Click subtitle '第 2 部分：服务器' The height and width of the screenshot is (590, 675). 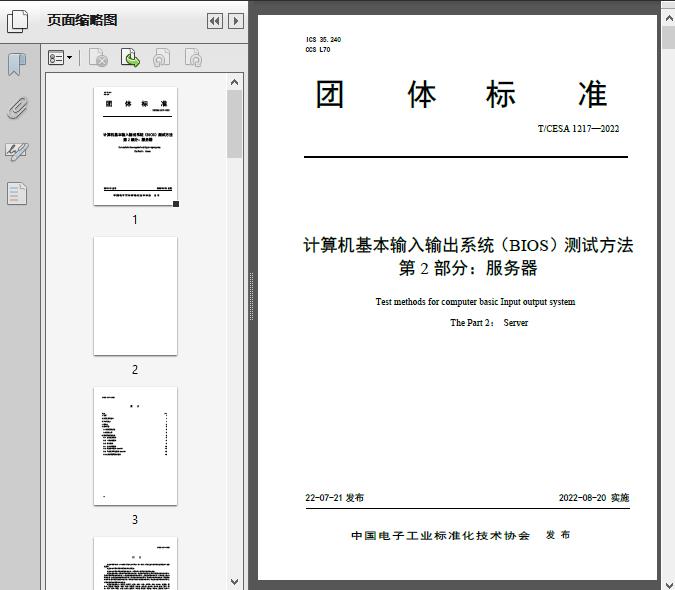pyautogui.click(x=468, y=268)
